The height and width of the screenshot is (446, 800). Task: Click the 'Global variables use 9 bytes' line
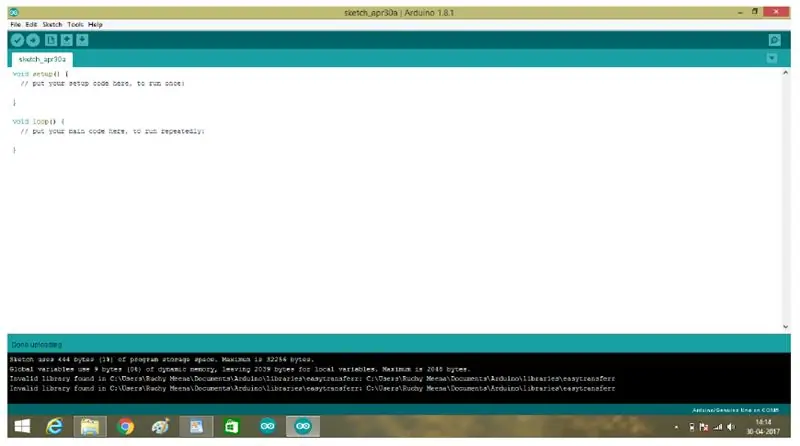(x=240, y=369)
